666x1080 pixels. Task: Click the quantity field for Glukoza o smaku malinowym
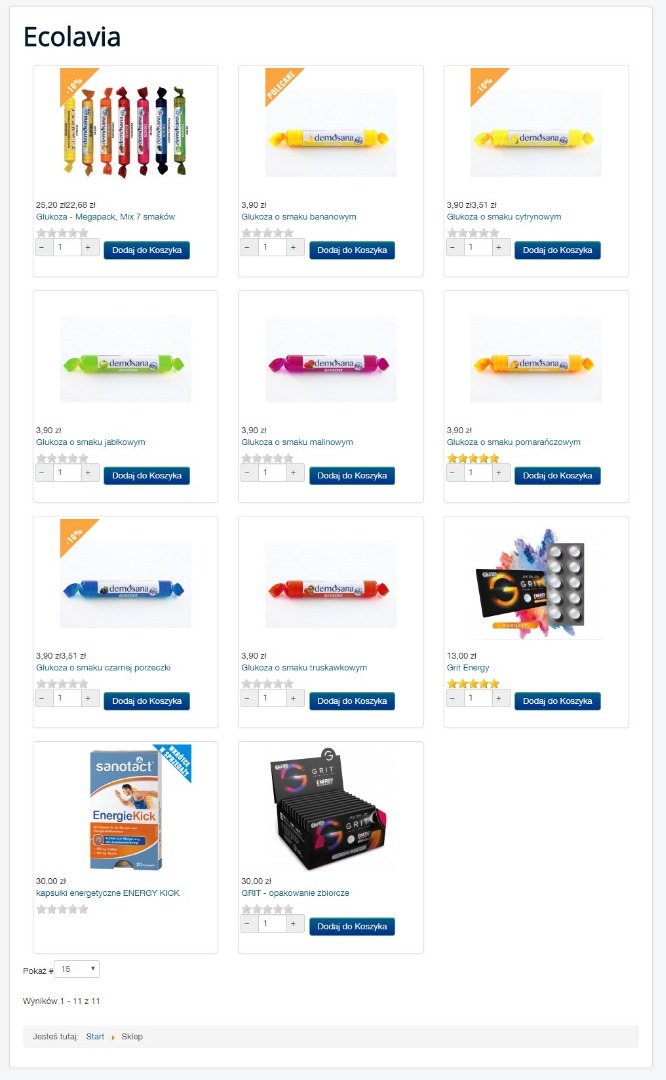(272, 472)
